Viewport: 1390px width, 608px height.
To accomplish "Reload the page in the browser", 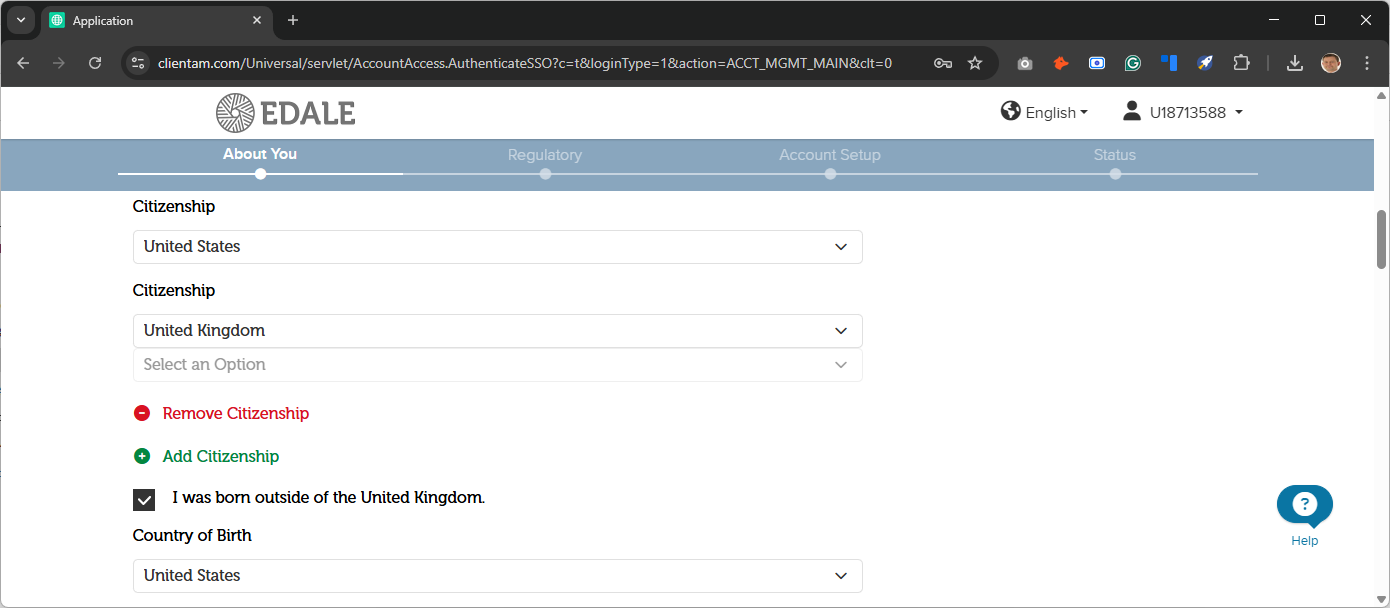I will (x=95, y=63).
